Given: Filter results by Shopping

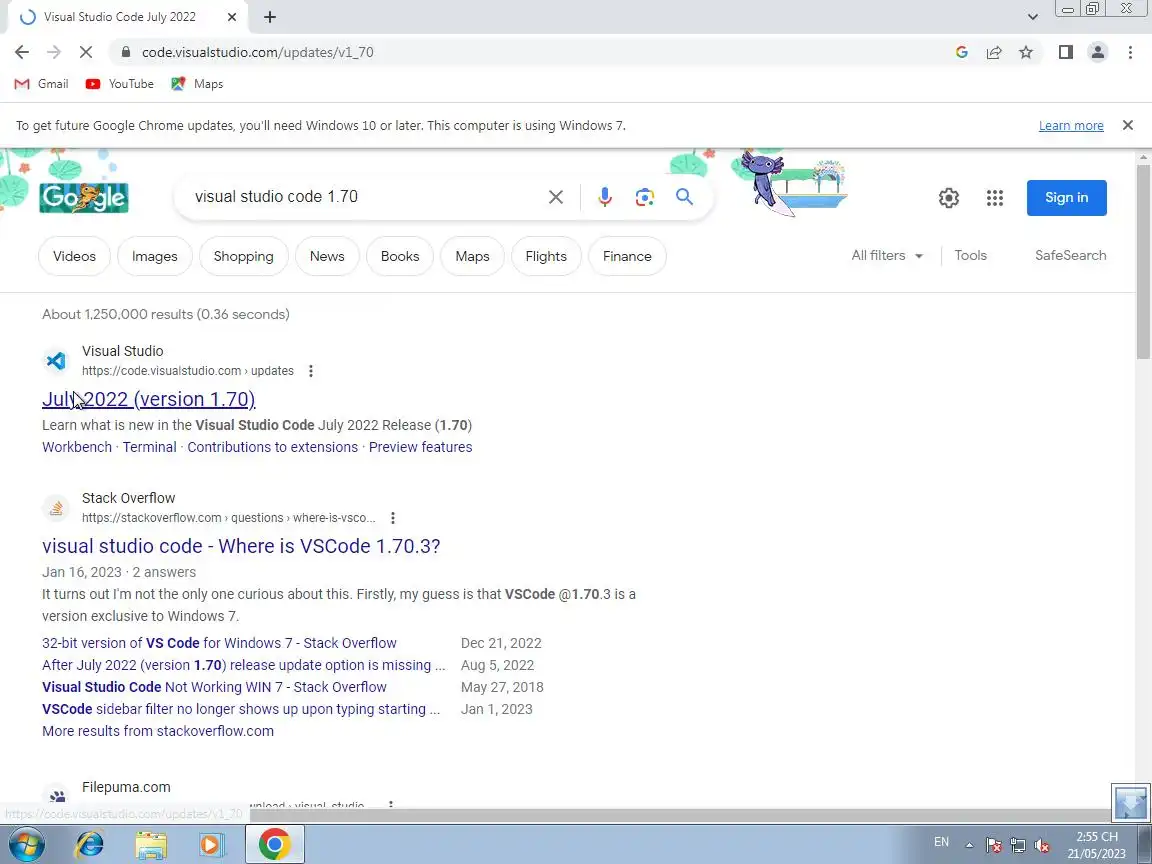Looking at the screenshot, I should click(x=243, y=256).
